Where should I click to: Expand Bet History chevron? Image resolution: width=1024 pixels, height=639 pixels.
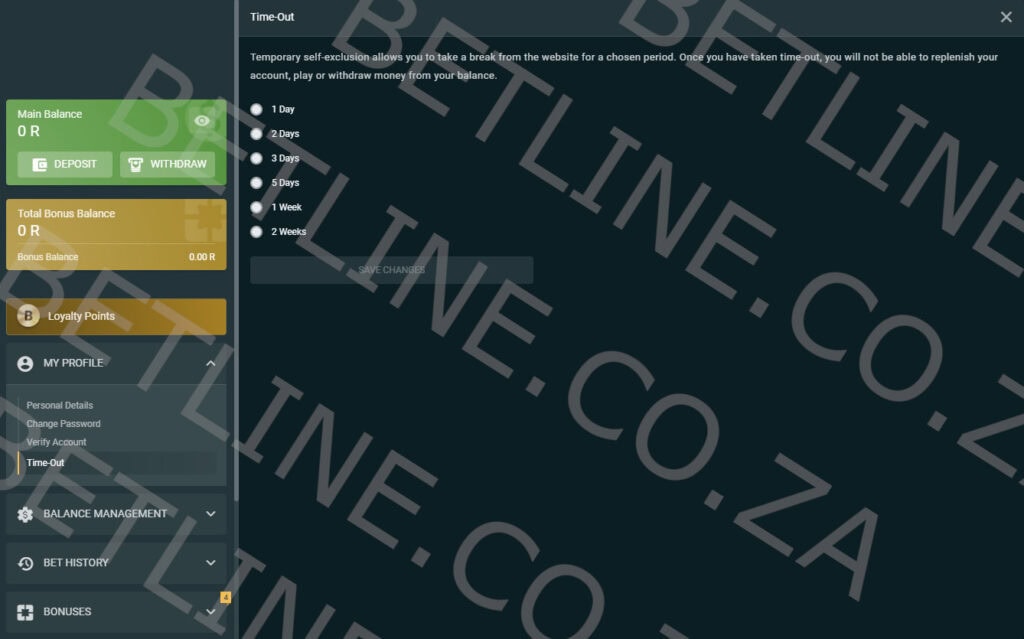(210, 563)
